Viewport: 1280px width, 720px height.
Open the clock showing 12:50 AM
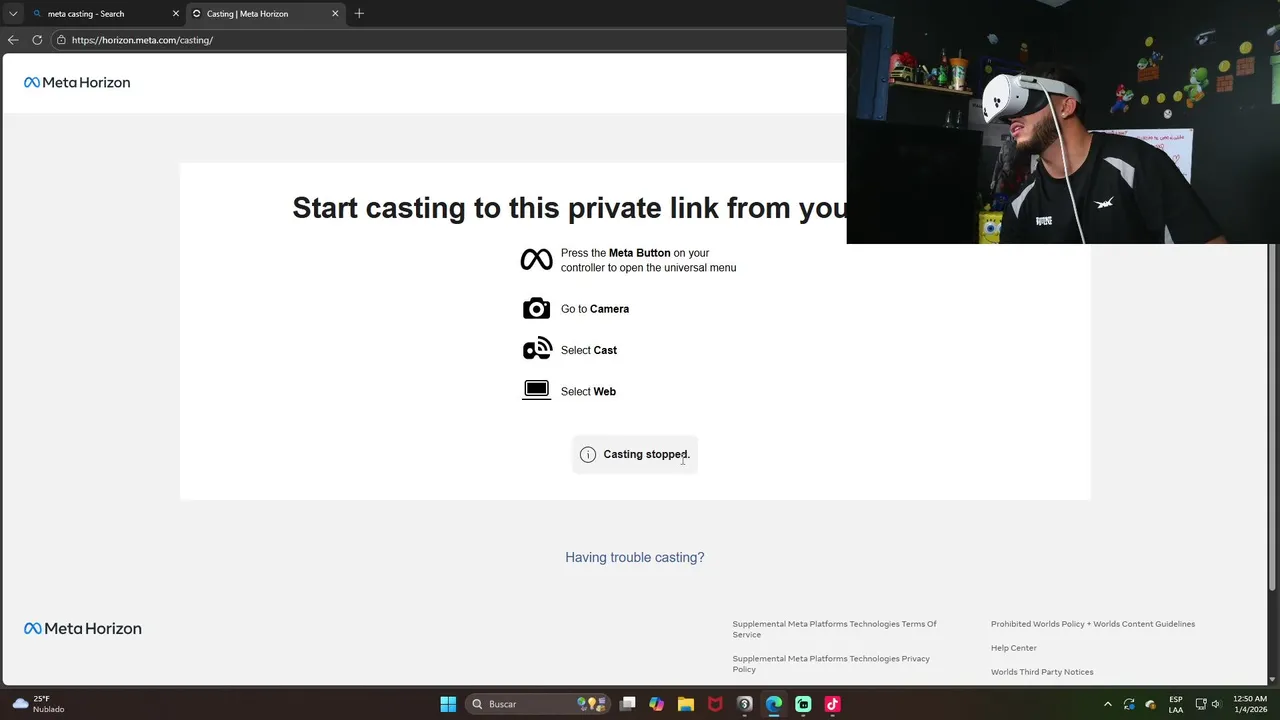pos(1250,704)
